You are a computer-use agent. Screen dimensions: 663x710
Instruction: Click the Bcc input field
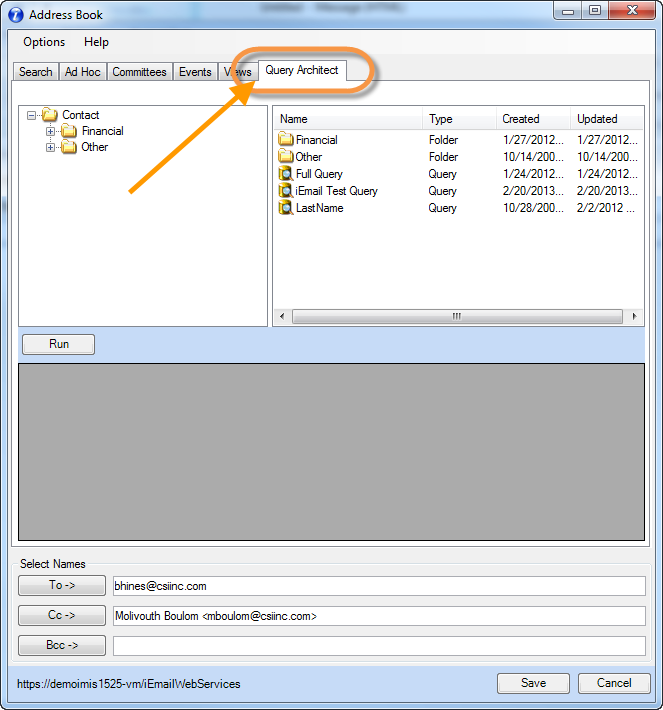pyautogui.click(x=379, y=646)
